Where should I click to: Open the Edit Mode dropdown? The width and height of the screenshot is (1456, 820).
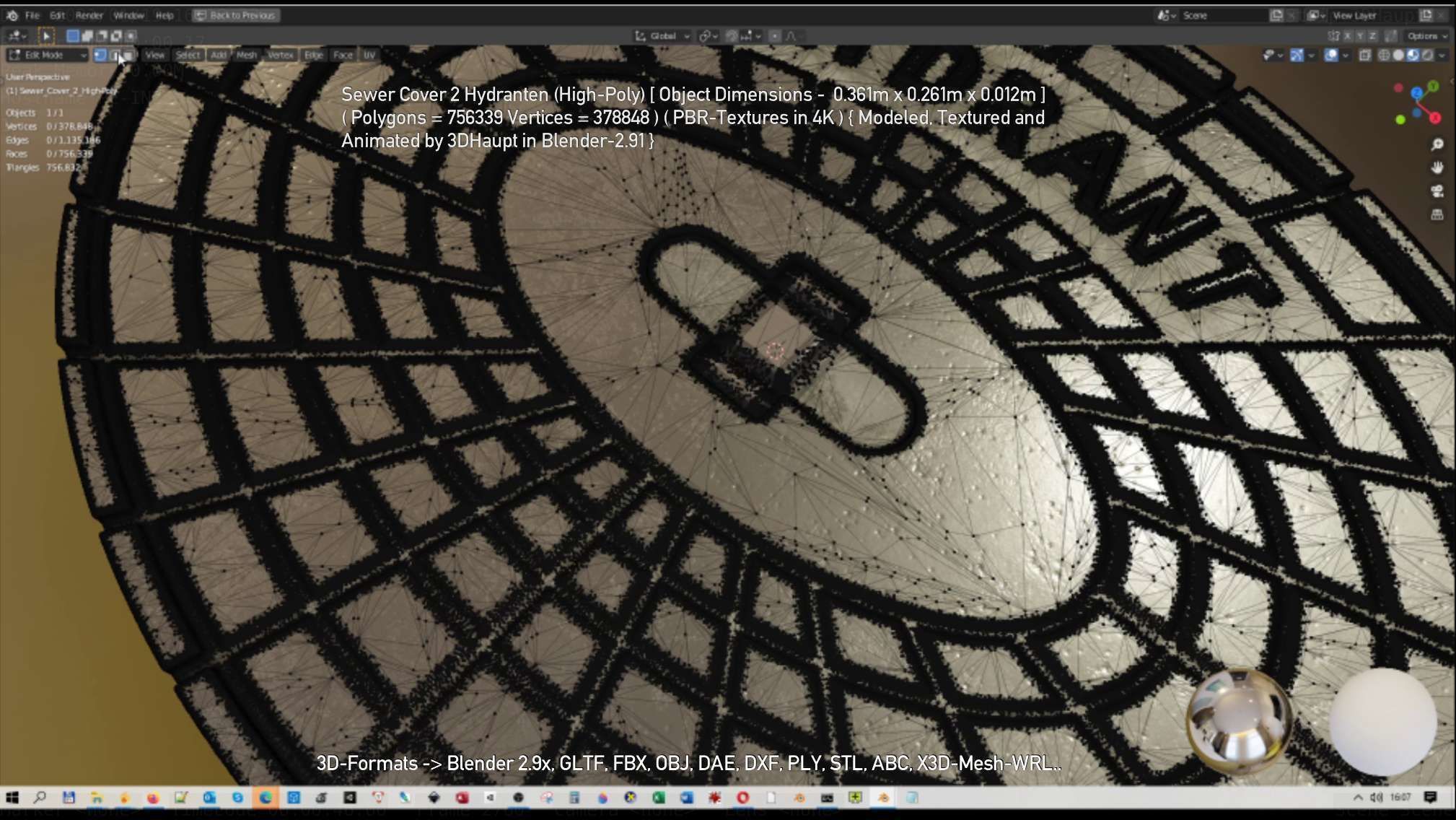coord(47,55)
